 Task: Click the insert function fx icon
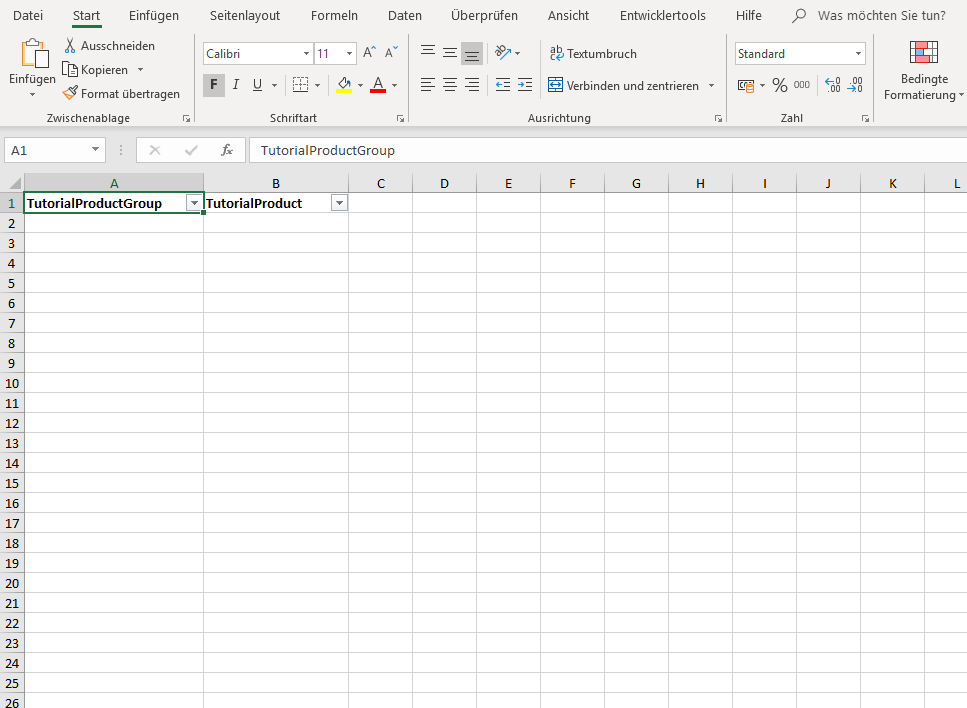point(227,150)
